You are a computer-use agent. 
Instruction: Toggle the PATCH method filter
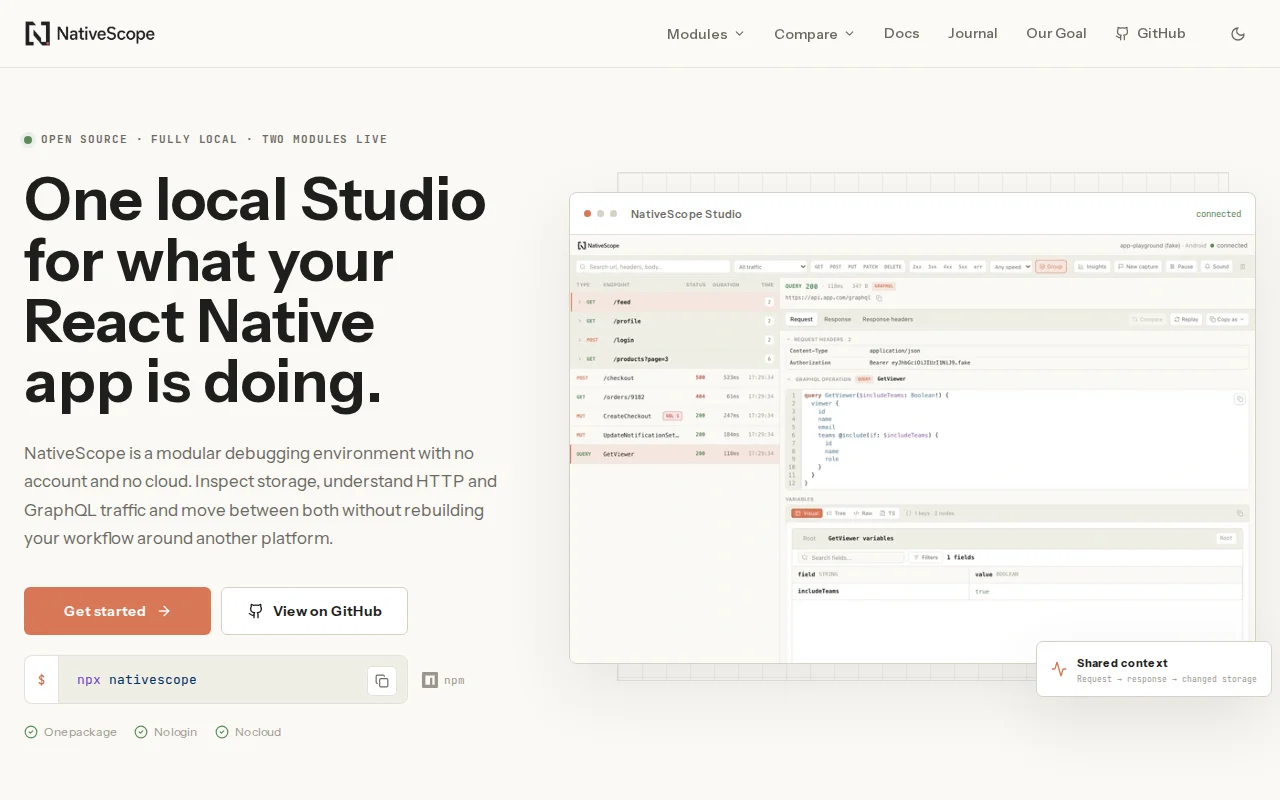pyautogui.click(x=870, y=267)
